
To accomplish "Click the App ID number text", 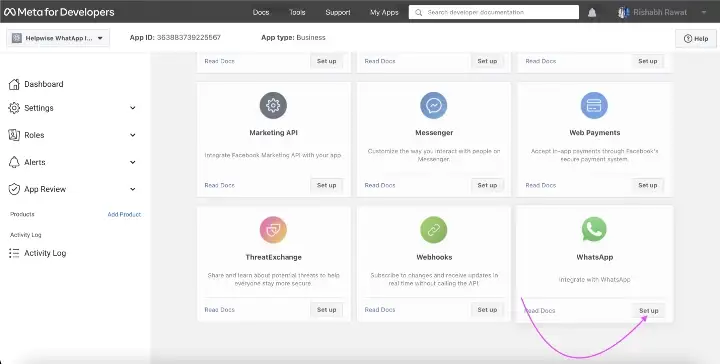I will coord(189,37).
